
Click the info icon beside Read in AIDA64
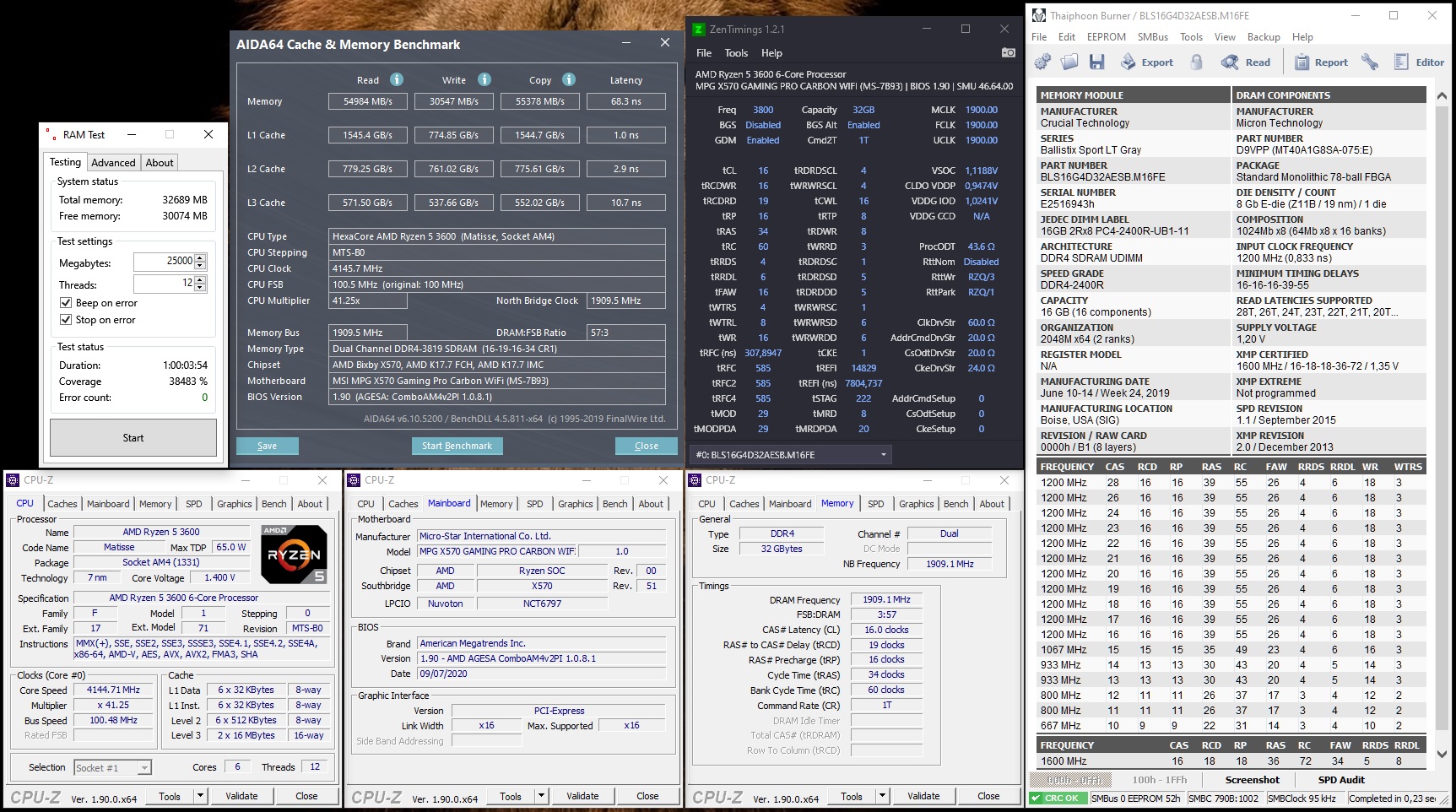(396, 79)
